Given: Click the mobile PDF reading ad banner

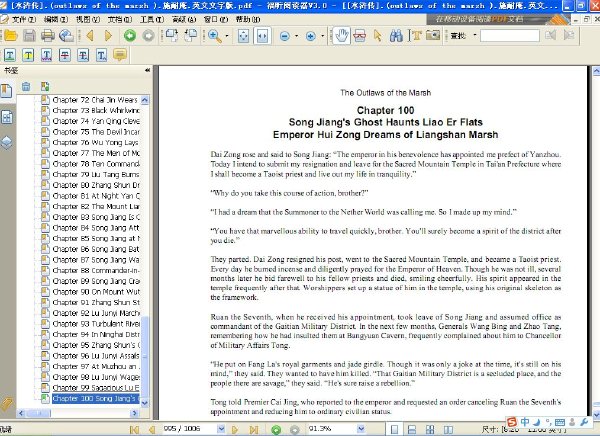Looking at the screenshot, I should pyautogui.click(x=497, y=19).
